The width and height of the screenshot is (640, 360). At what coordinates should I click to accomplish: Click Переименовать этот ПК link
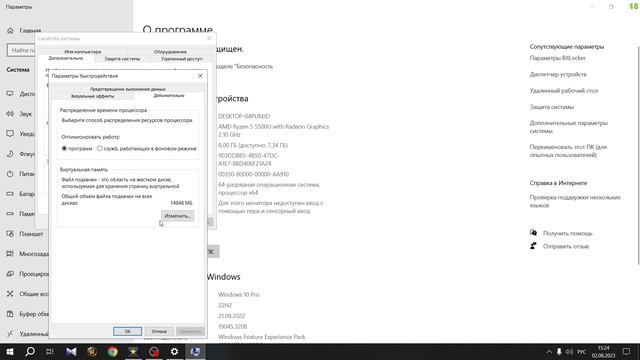click(x=568, y=151)
